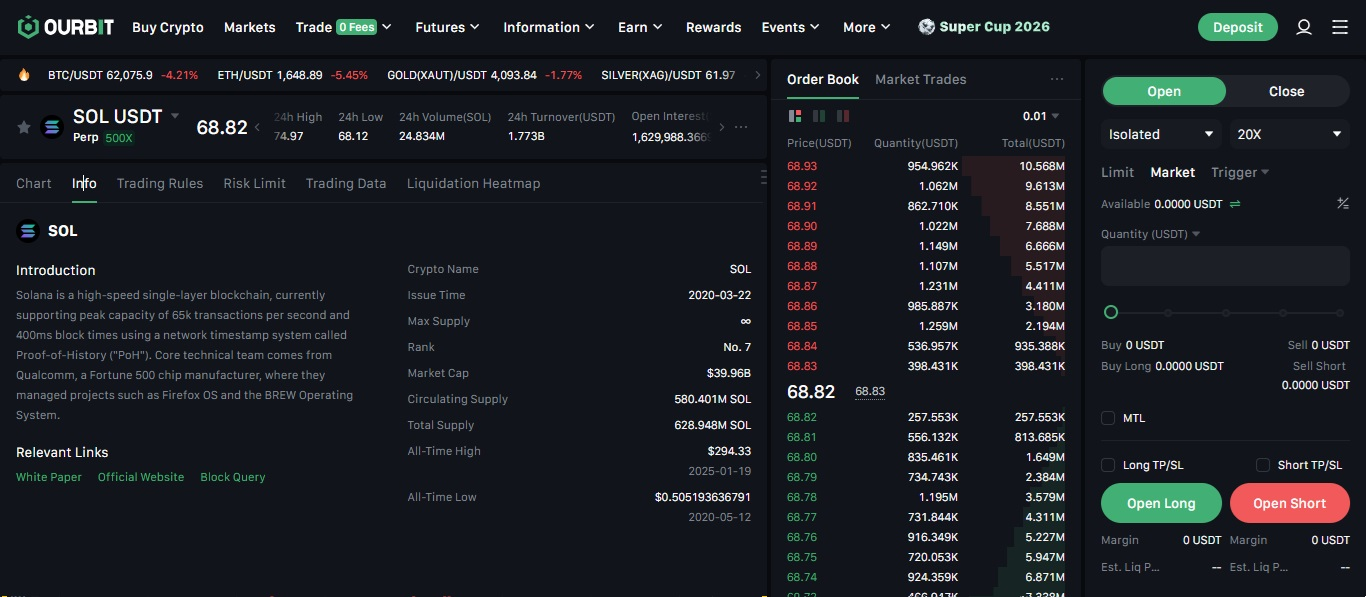Open the Isolated margin mode dropdown
The width and height of the screenshot is (1366, 597).
(x=1161, y=134)
